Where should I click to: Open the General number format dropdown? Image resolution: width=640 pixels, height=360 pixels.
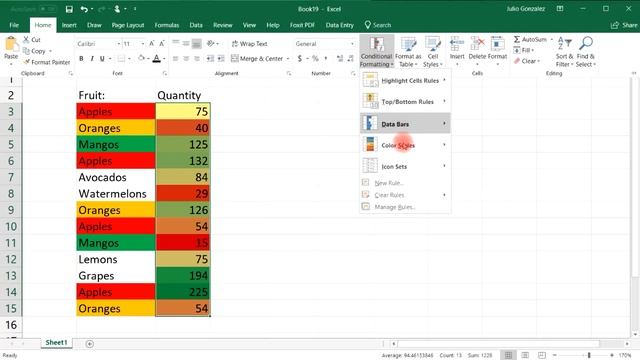[x=352, y=44]
